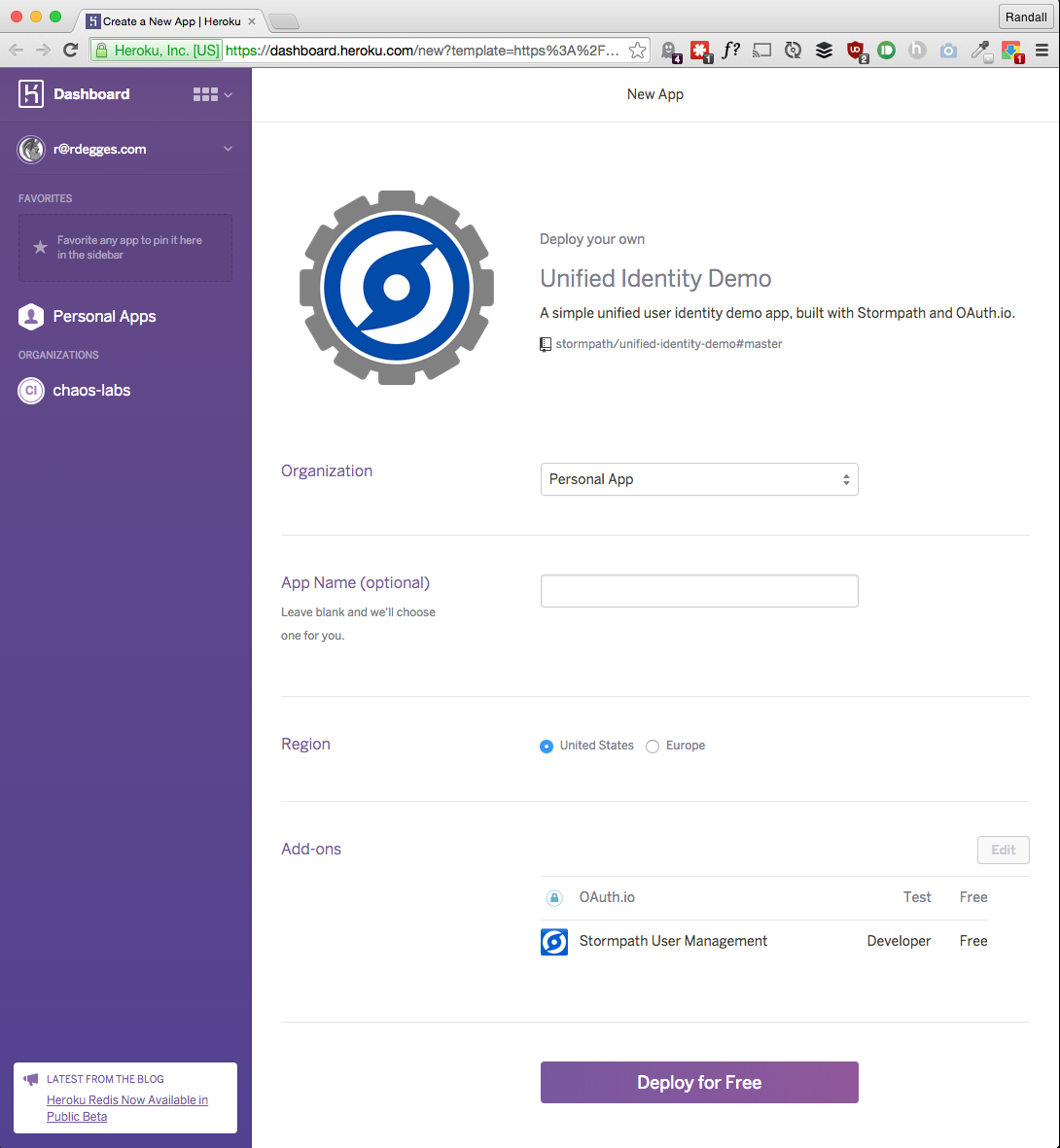
Task: Click the Deploy for Free button
Action: (x=699, y=1083)
